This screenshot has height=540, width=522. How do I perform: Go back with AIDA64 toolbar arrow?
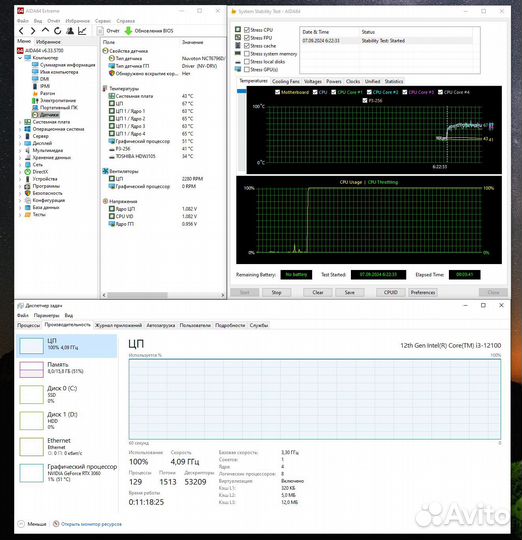(x=21, y=31)
